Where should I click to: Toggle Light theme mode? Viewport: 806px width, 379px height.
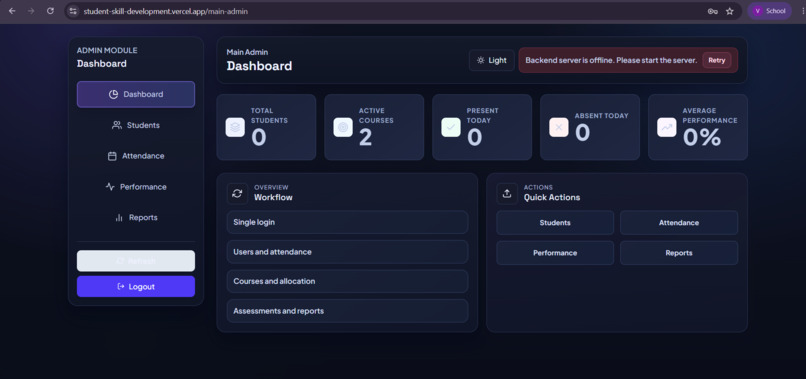click(x=491, y=60)
